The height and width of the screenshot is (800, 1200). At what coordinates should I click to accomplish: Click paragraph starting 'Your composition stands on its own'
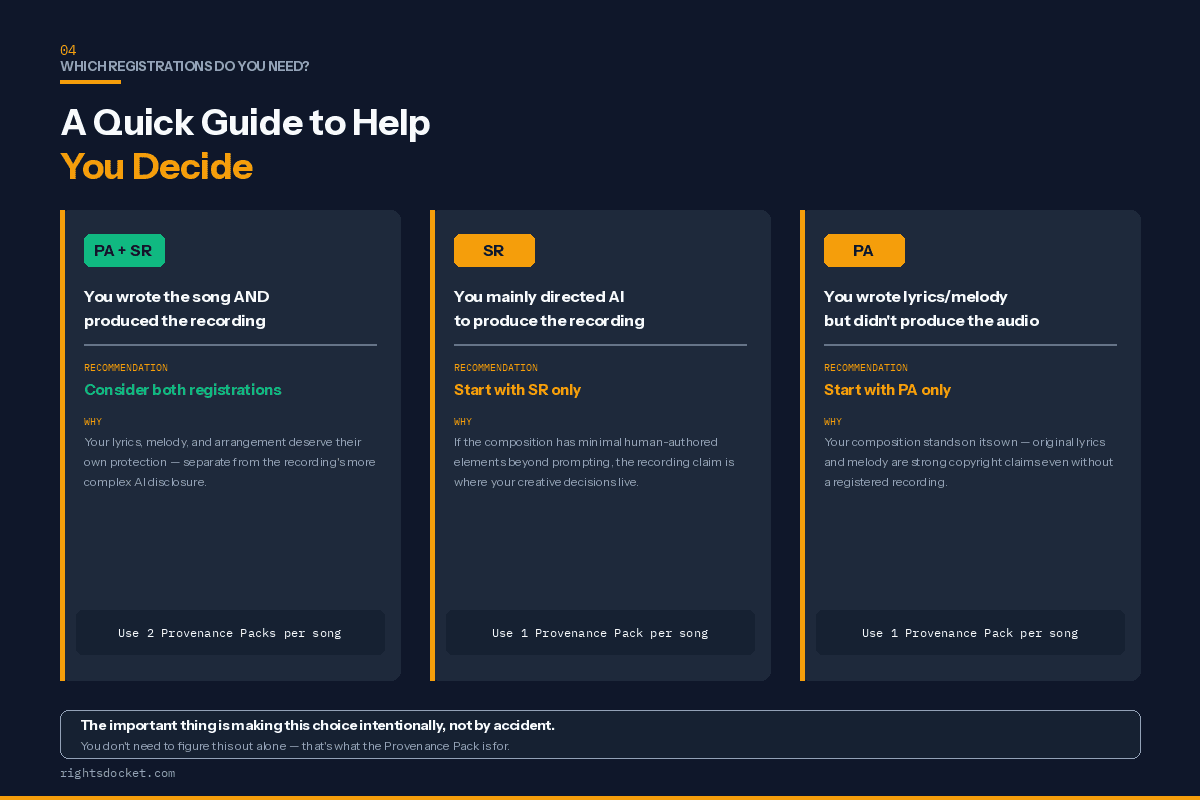968,462
